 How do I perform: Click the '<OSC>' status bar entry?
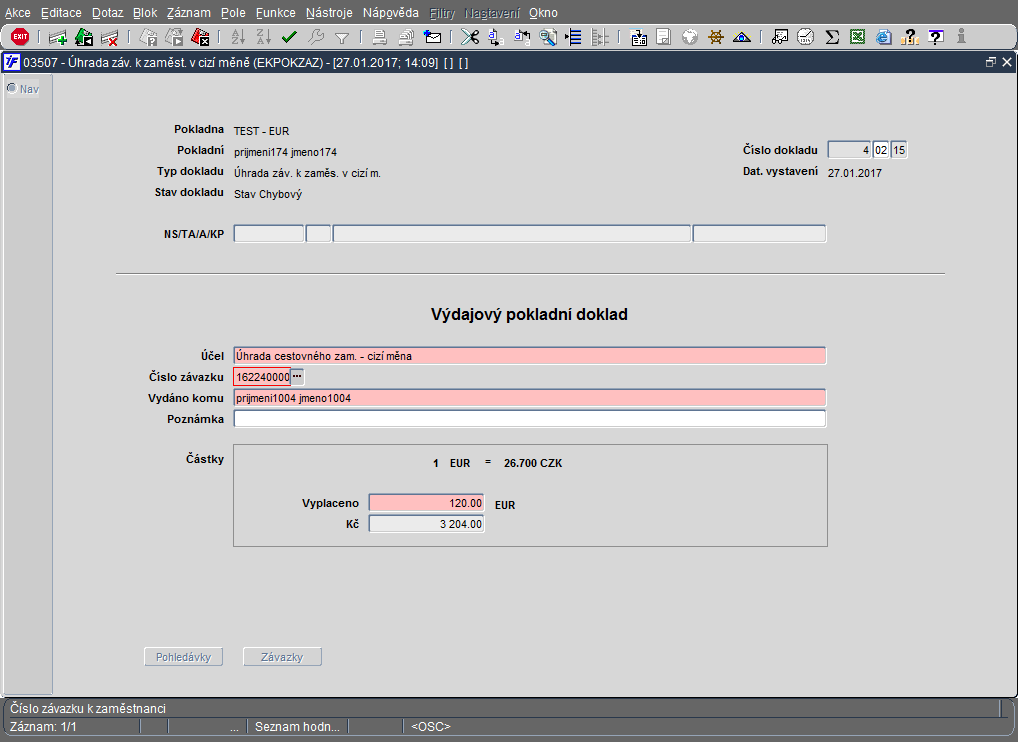(430, 726)
